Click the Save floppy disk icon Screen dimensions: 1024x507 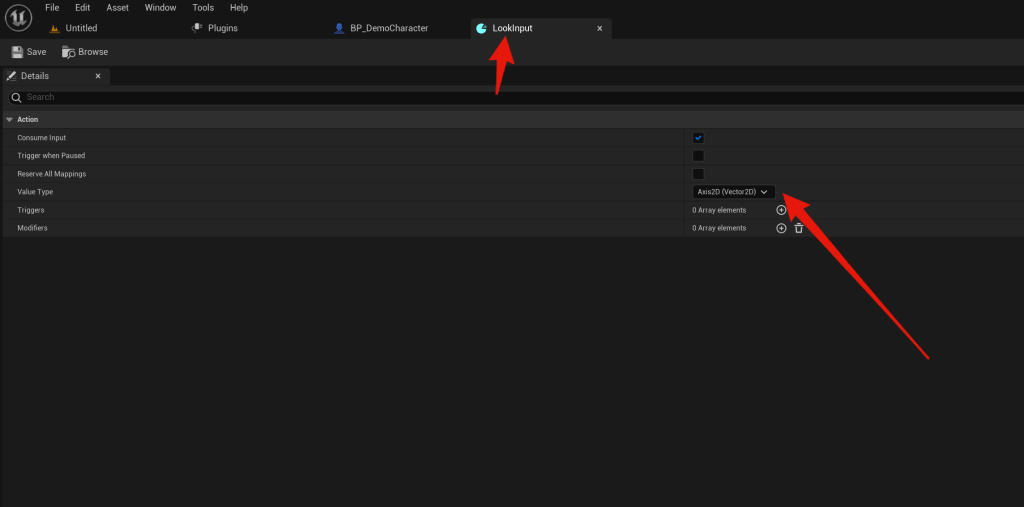[x=17, y=52]
